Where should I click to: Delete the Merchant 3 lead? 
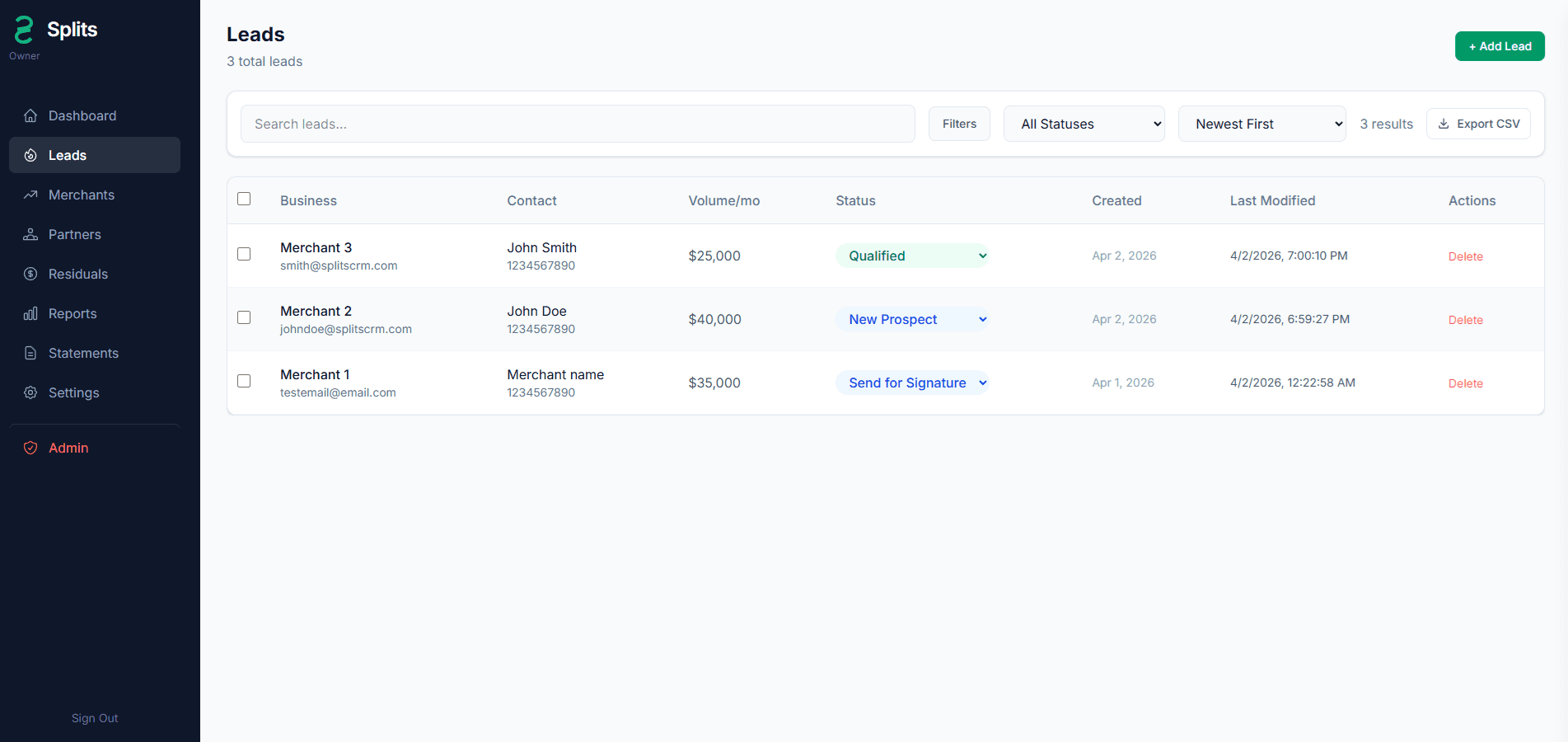(1466, 256)
